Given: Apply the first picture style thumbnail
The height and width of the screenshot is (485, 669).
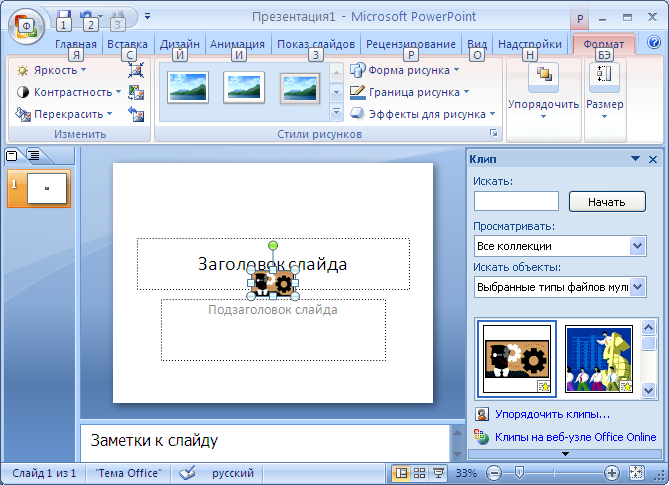Looking at the screenshot, I should (x=188, y=87).
